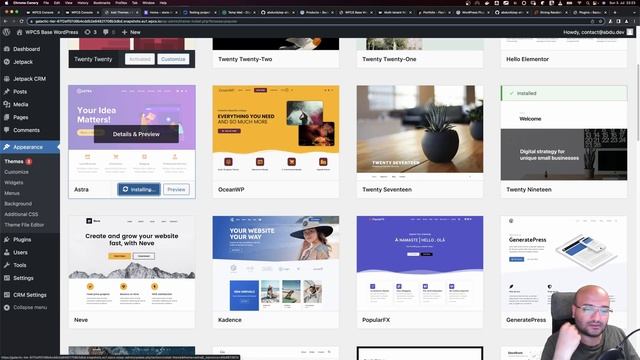Click the Installing button on Astra
This screenshot has width=640, height=360.
point(139,189)
